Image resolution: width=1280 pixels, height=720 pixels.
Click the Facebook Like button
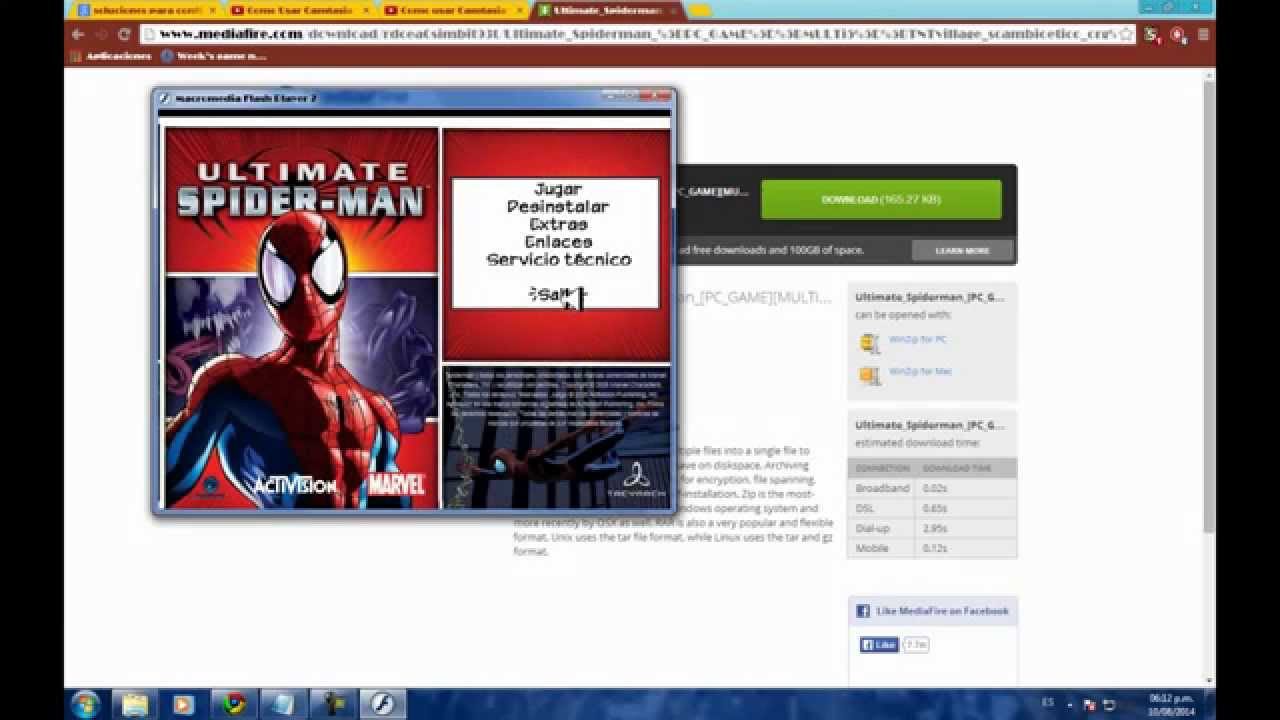[x=876, y=644]
